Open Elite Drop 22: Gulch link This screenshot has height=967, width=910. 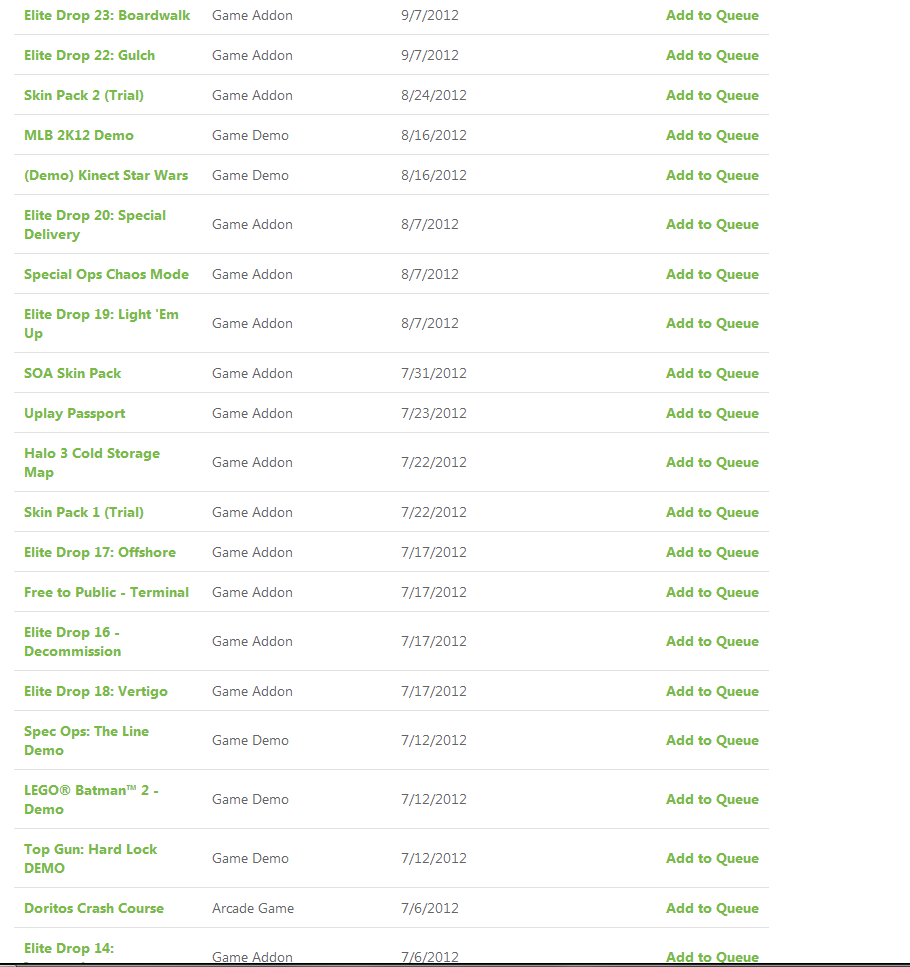[x=89, y=56]
